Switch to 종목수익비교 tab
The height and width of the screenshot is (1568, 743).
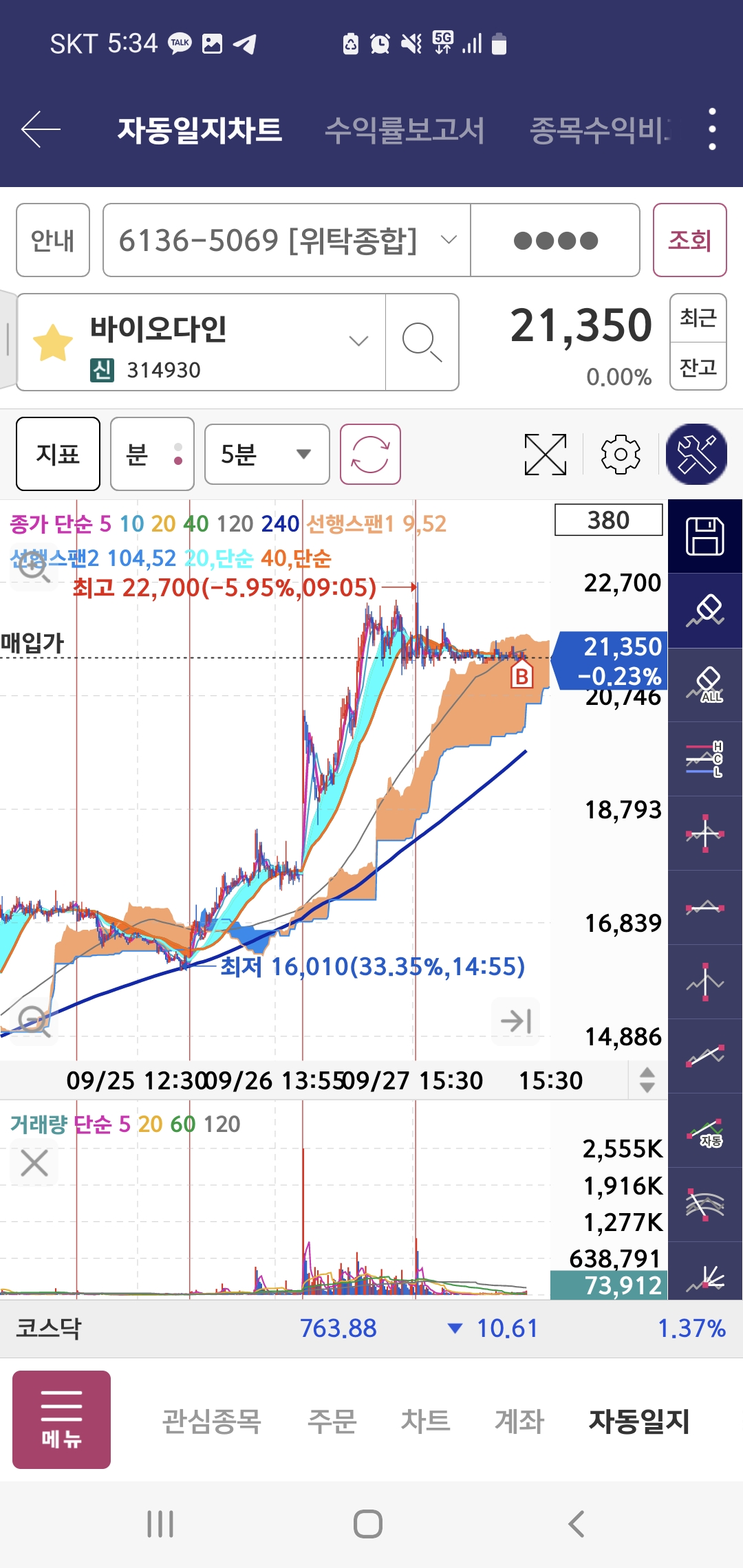600,129
